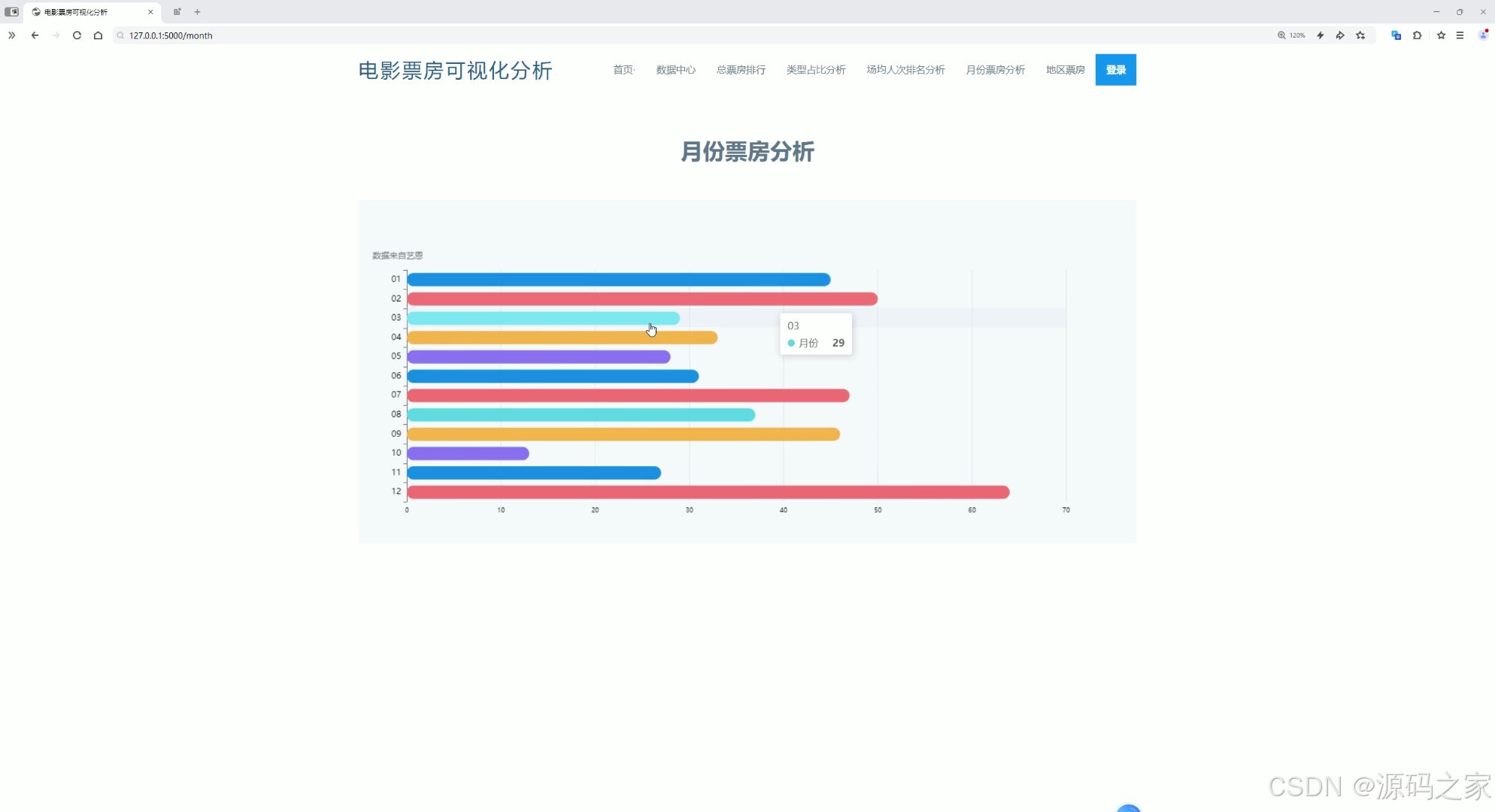This screenshot has width=1495, height=812.
Task: Open the translate page tool
Action: (1396, 35)
